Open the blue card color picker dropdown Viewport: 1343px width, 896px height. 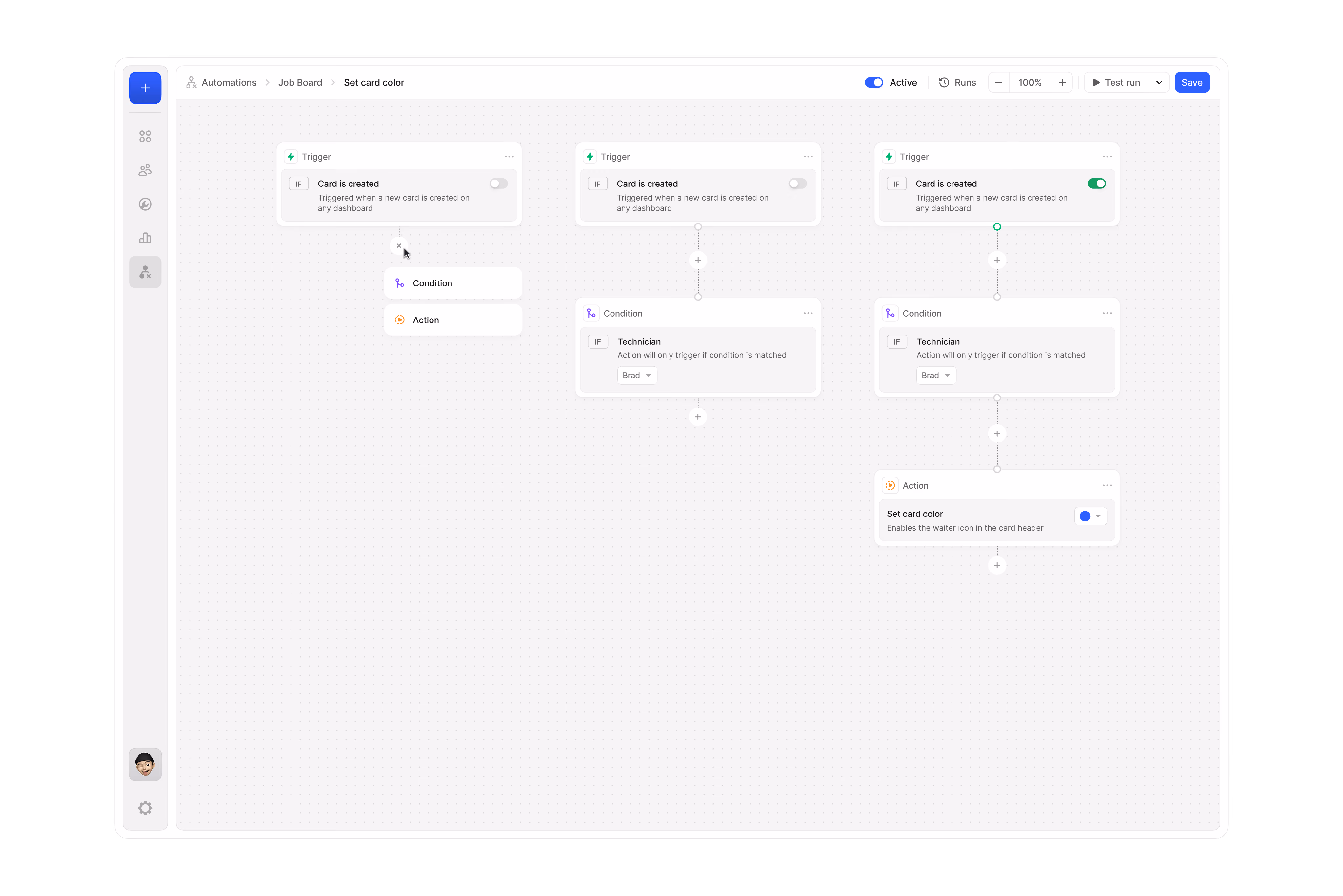[1091, 516]
